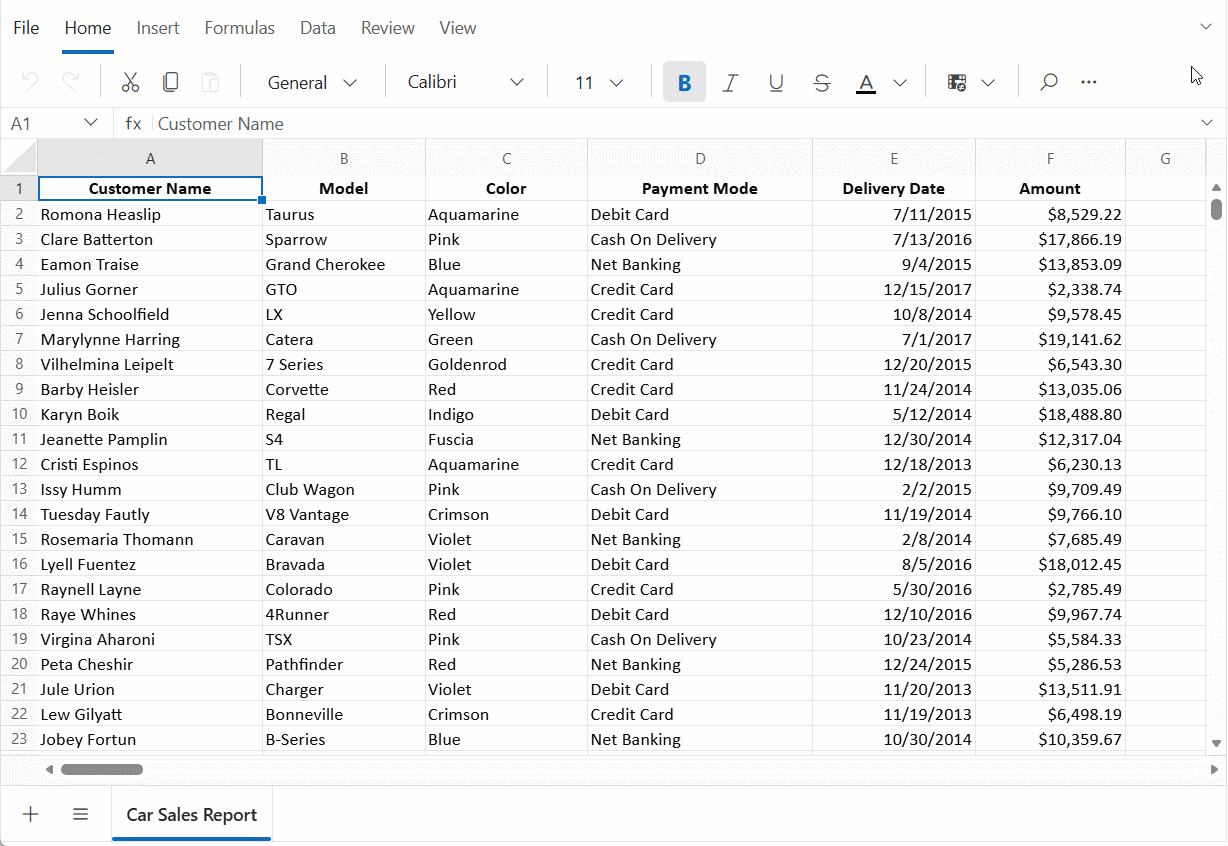Select row 10 header
Viewport: 1228px width, 846px height.
coord(19,414)
